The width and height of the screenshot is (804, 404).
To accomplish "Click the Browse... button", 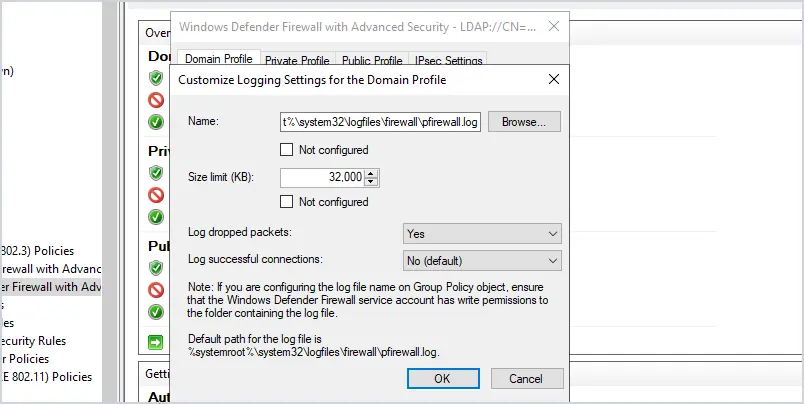I will [524, 122].
